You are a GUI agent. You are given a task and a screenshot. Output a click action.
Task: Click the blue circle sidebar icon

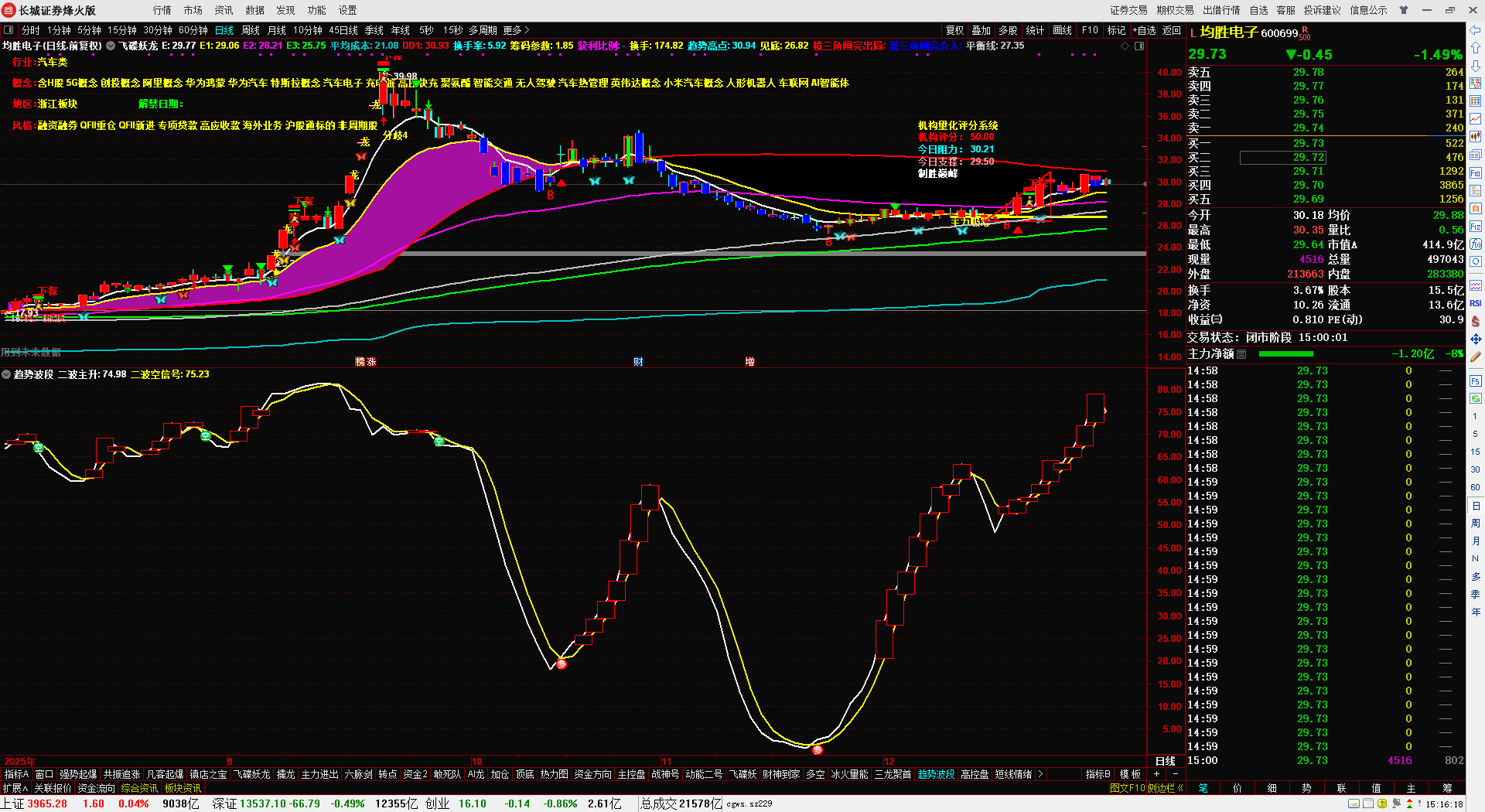pyautogui.click(x=1476, y=261)
